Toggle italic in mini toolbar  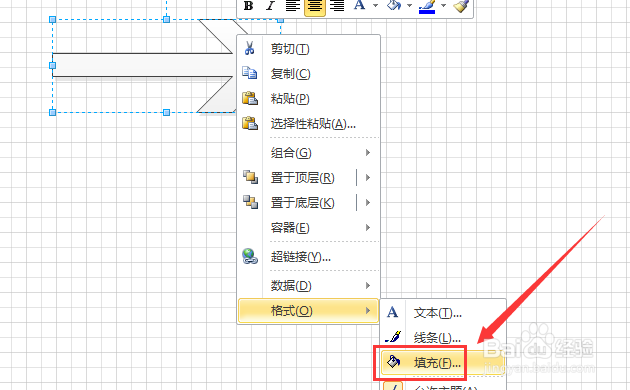tap(270, 6)
